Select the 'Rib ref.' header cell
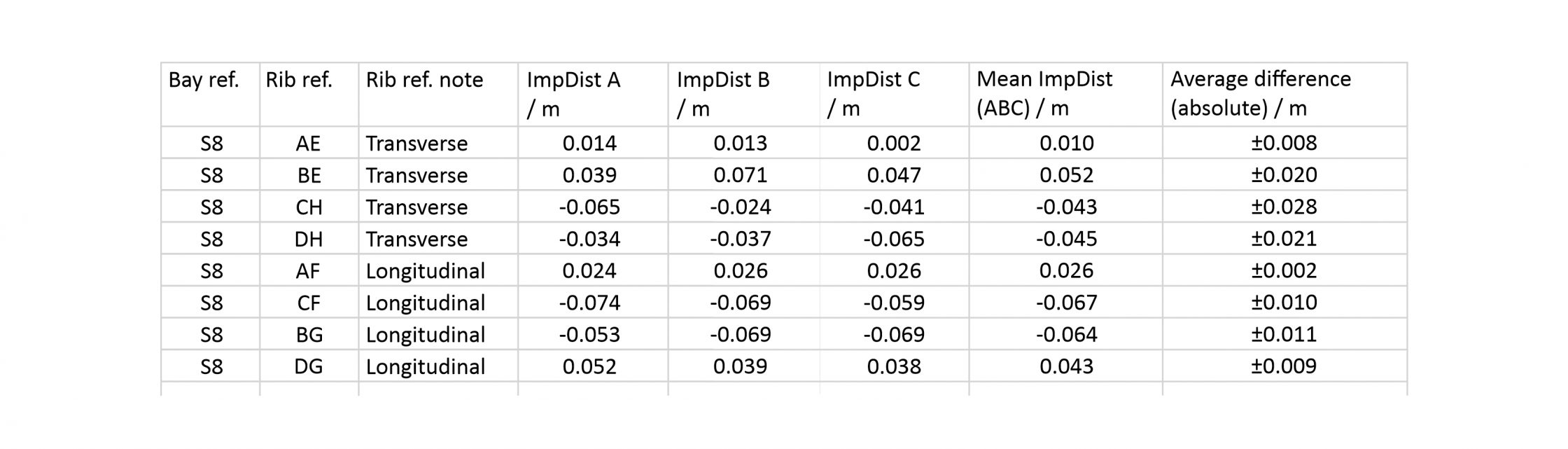1568x449 pixels. click(309, 95)
